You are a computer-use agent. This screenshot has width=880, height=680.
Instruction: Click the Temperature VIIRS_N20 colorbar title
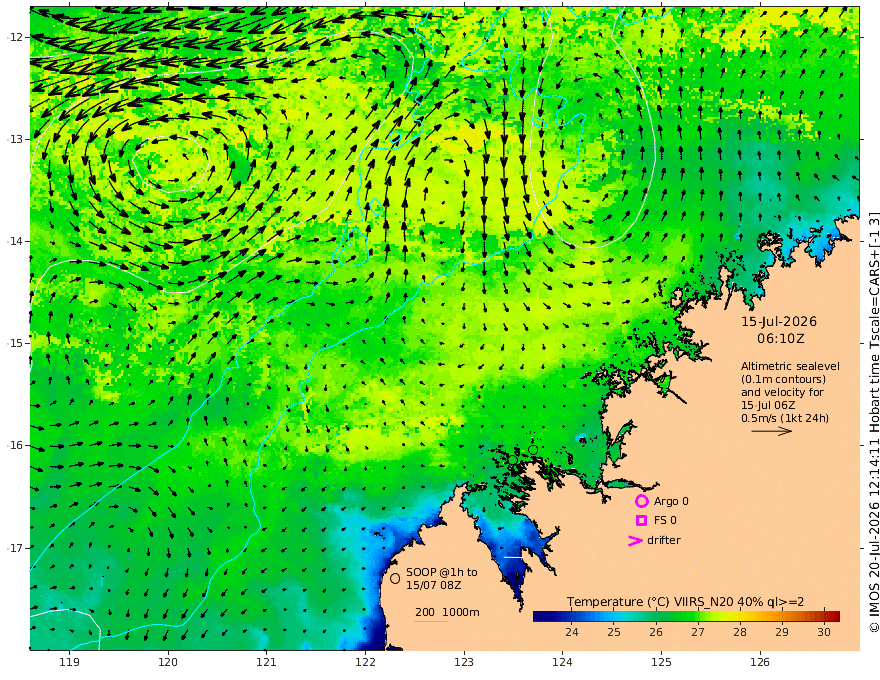pyautogui.click(x=685, y=602)
